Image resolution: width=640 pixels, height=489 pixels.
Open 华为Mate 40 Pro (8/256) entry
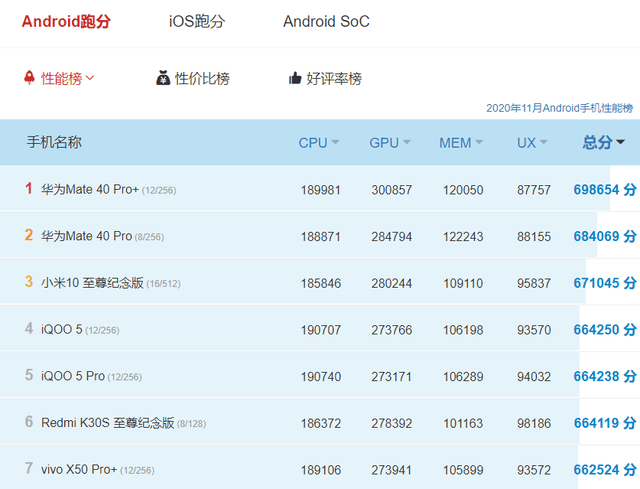86,236
